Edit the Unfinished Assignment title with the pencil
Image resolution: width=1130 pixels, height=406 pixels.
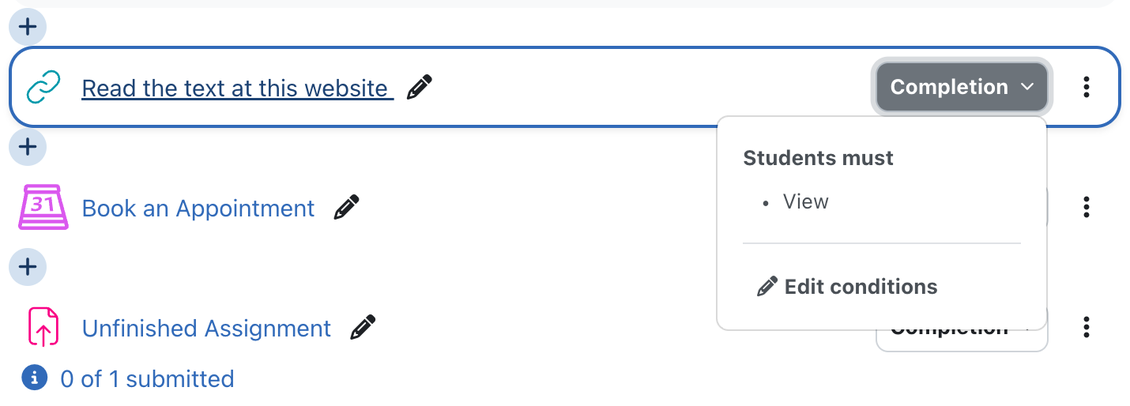click(363, 327)
